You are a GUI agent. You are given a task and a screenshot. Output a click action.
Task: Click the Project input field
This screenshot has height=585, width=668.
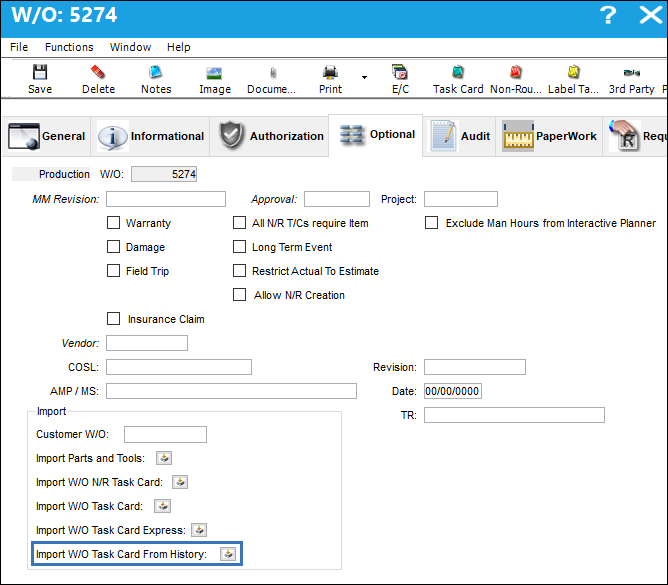[461, 199]
